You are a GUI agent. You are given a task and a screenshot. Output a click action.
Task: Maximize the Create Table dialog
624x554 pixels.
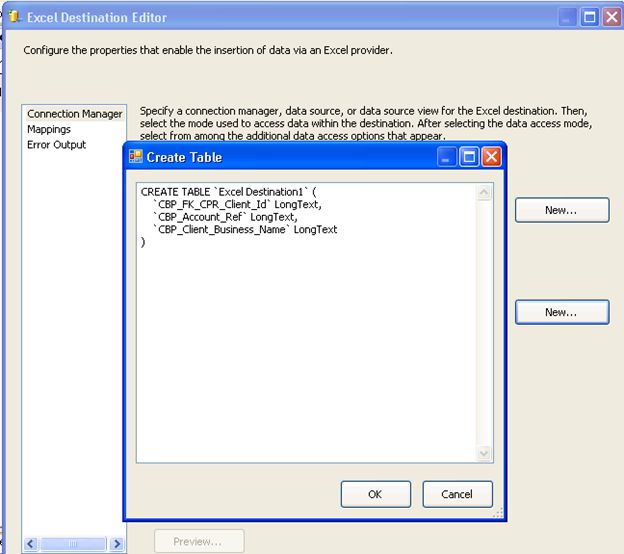pos(469,157)
